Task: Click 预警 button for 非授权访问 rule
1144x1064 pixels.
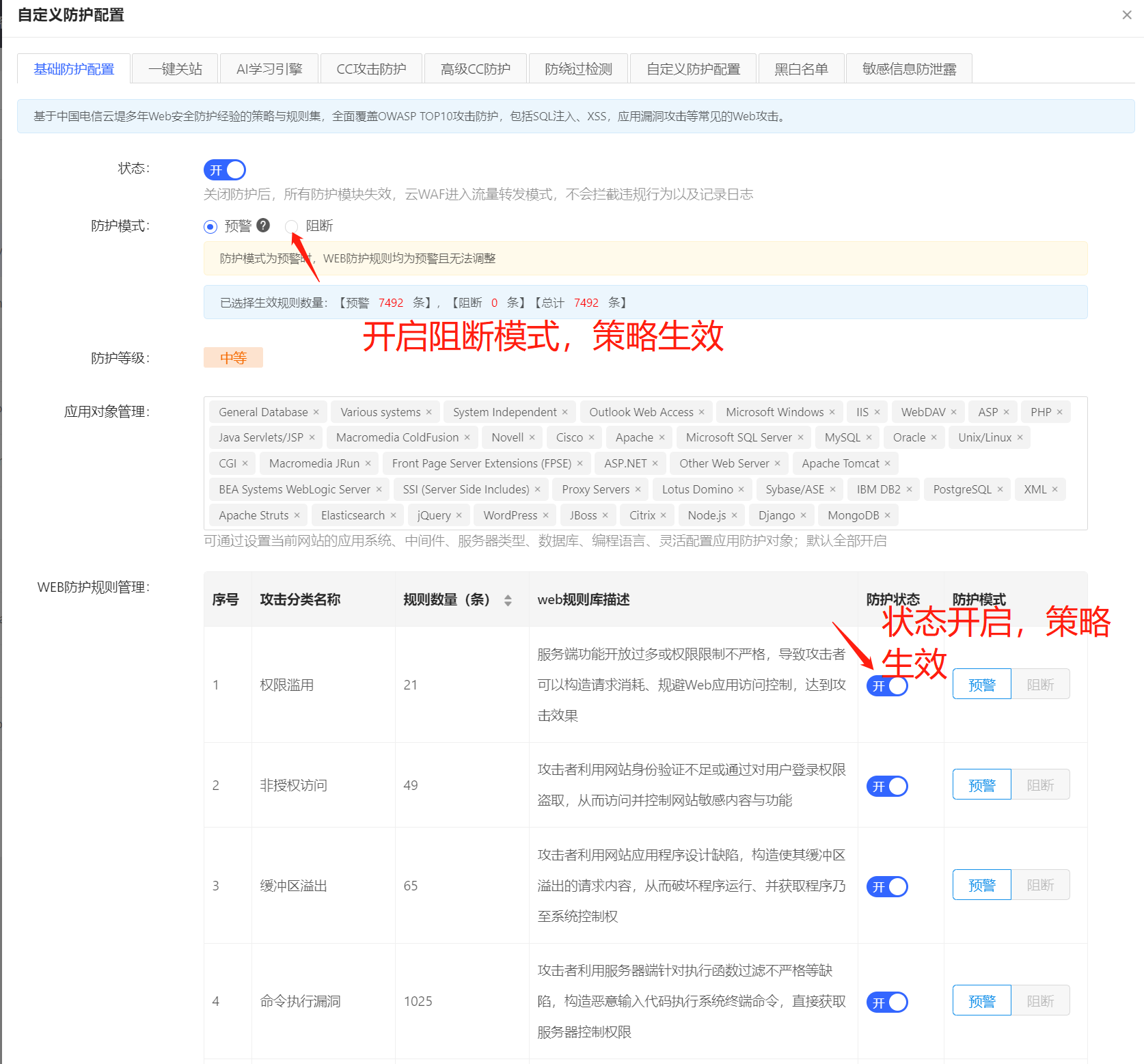Action: click(981, 785)
